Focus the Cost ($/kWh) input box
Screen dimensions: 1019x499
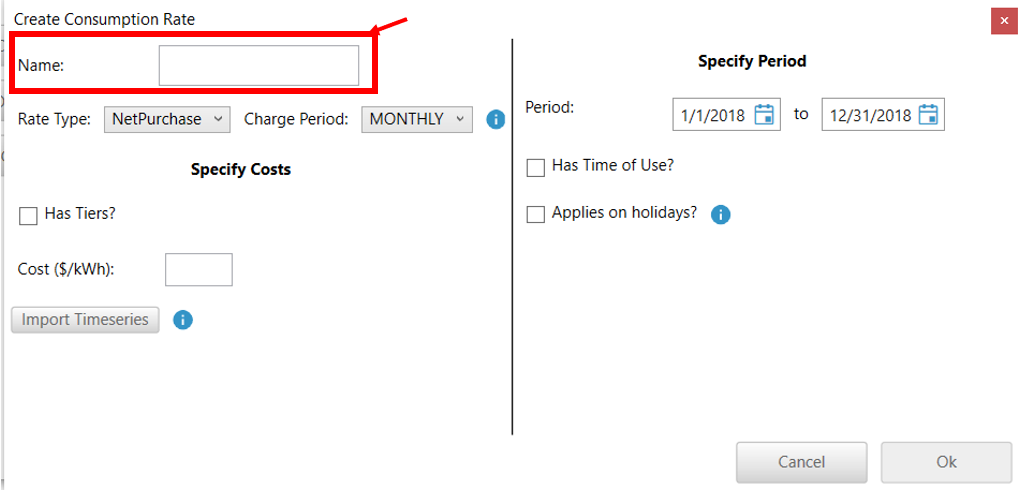pos(198,269)
